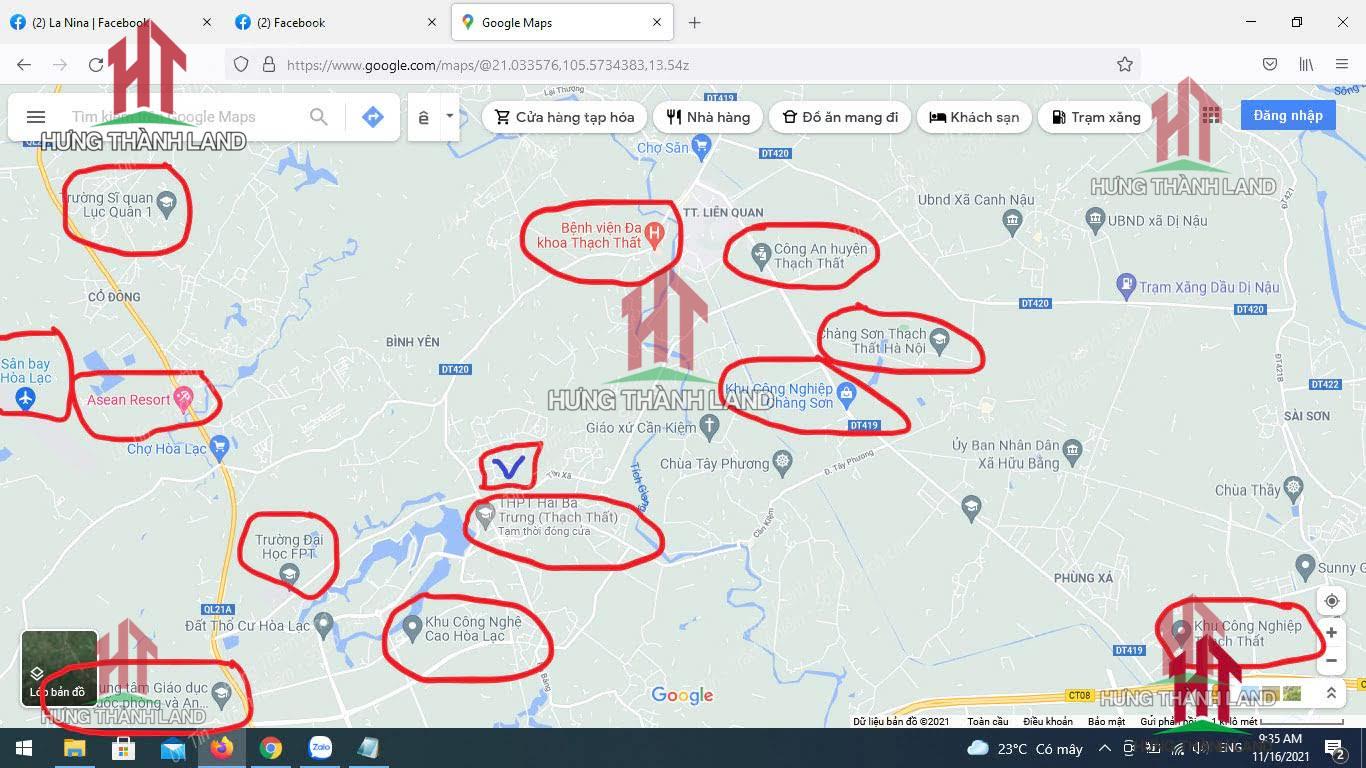Toggle the Vietnamese input tool button
Screen dimensions: 1366x768
click(x=424, y=117)
